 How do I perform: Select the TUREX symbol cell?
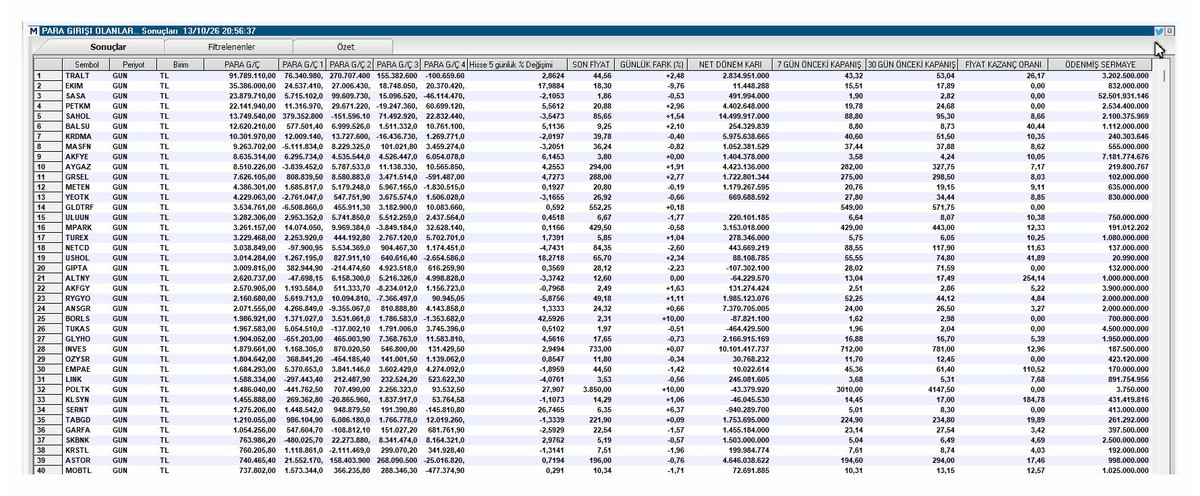tap(86, 238)
